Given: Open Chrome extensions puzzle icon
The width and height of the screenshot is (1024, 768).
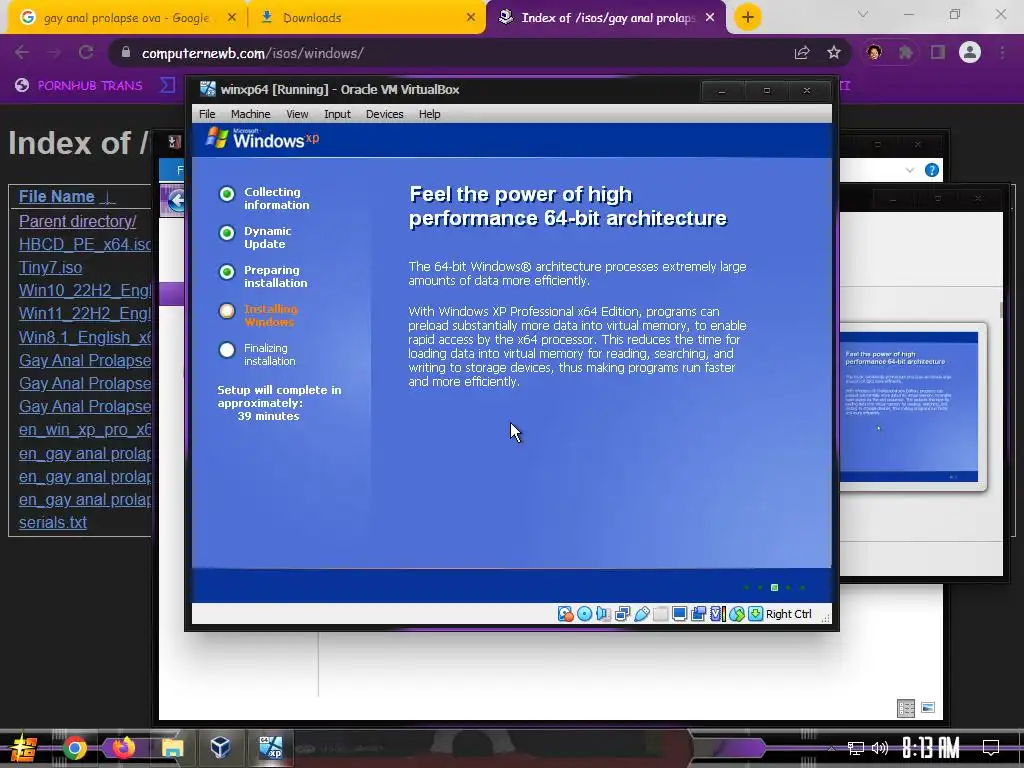Looking at the screenshot, I should 906,52.
